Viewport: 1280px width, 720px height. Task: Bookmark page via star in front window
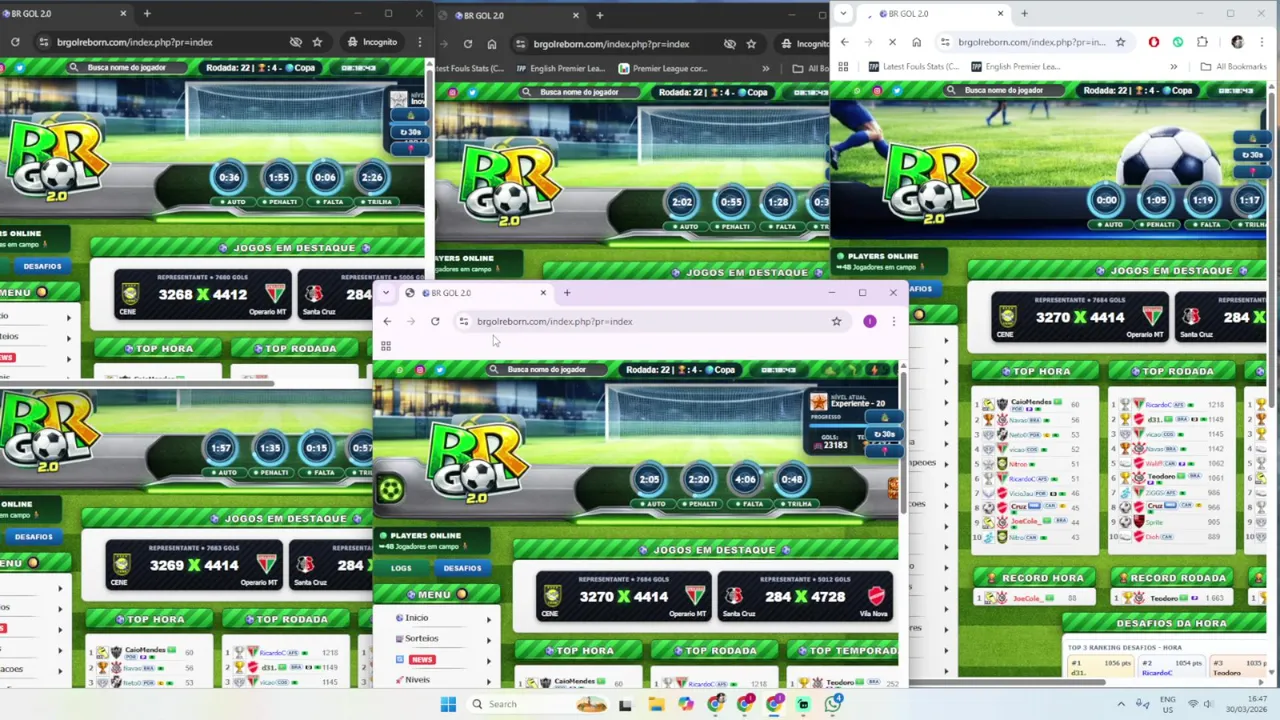pos(836,321)
